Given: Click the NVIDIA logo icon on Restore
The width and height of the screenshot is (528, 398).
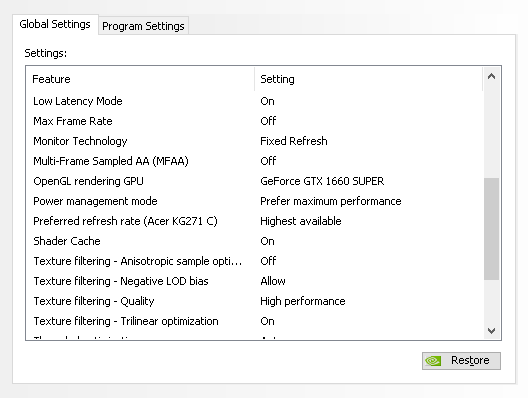Looking at the screenshot, I should point(433,361).
